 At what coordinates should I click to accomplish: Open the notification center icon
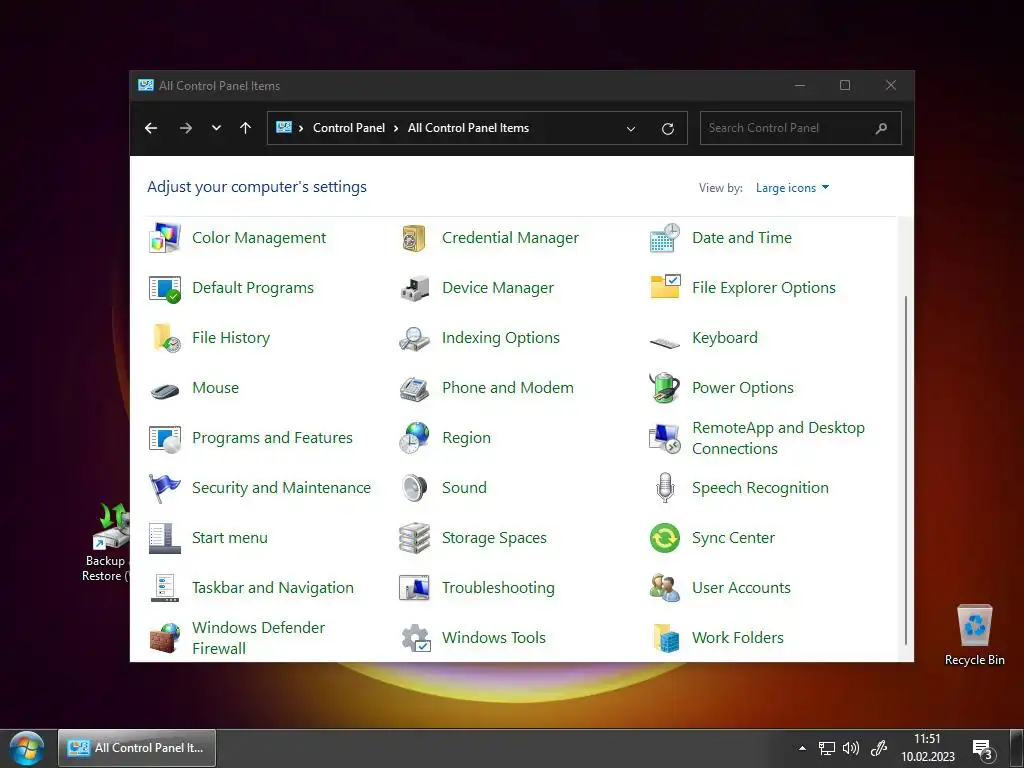tap(983, 750)
